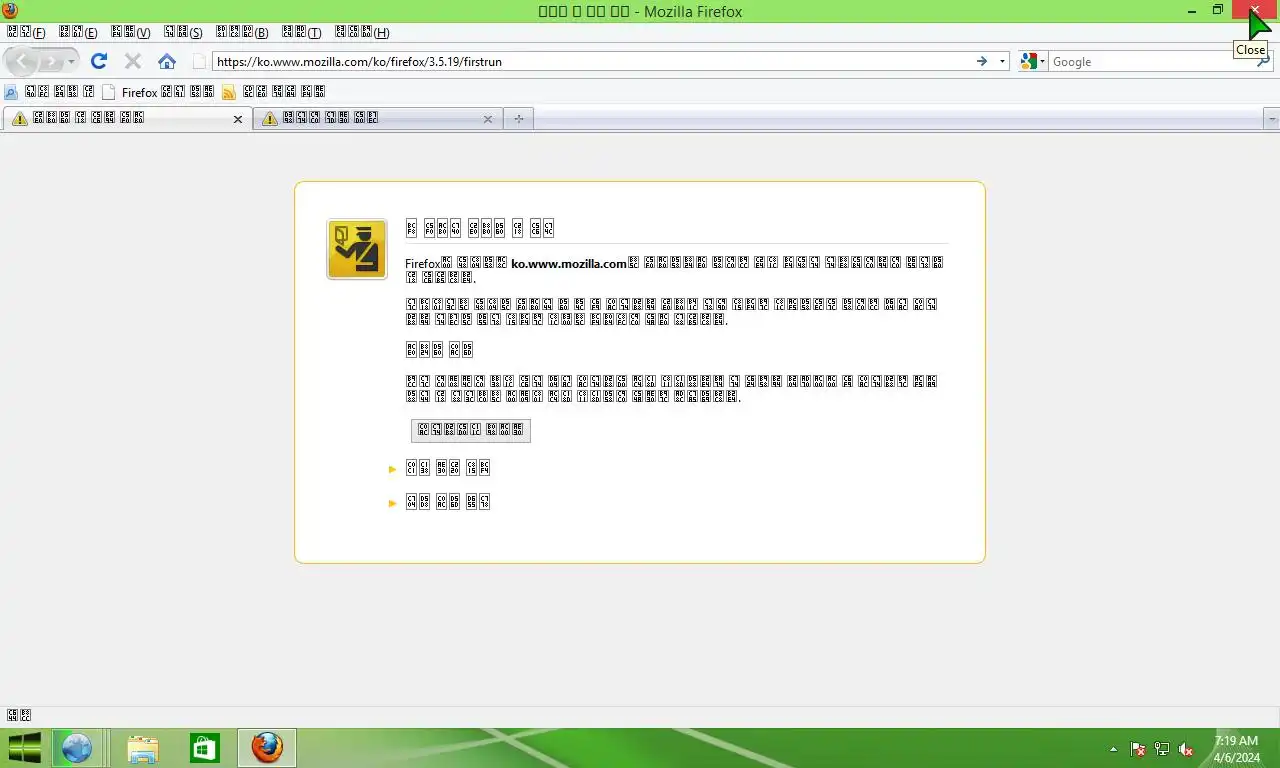Open the address bar history dropdown
The height and width of the screenshot is (768, 1280).
[x=1003, y=62]
